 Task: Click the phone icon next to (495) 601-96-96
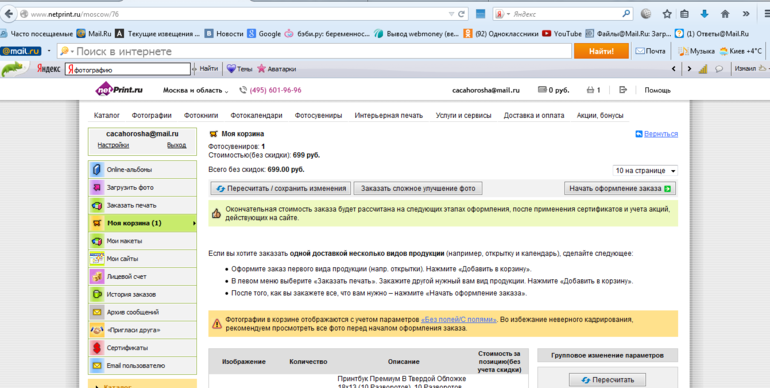click(x=243, y=90)
